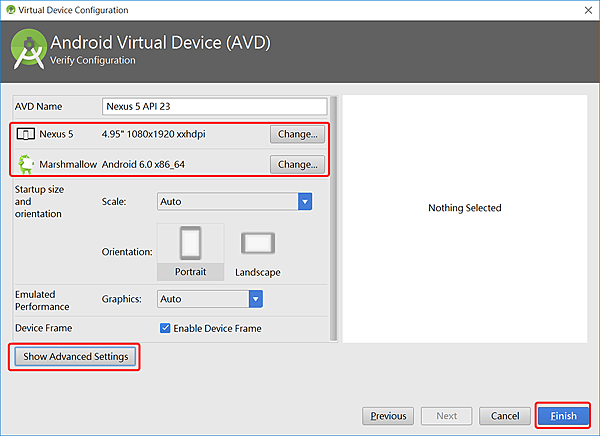Open the Graphics dropdown arrow
The width and height of the screenshot is (600, 436).
(256, 299)
